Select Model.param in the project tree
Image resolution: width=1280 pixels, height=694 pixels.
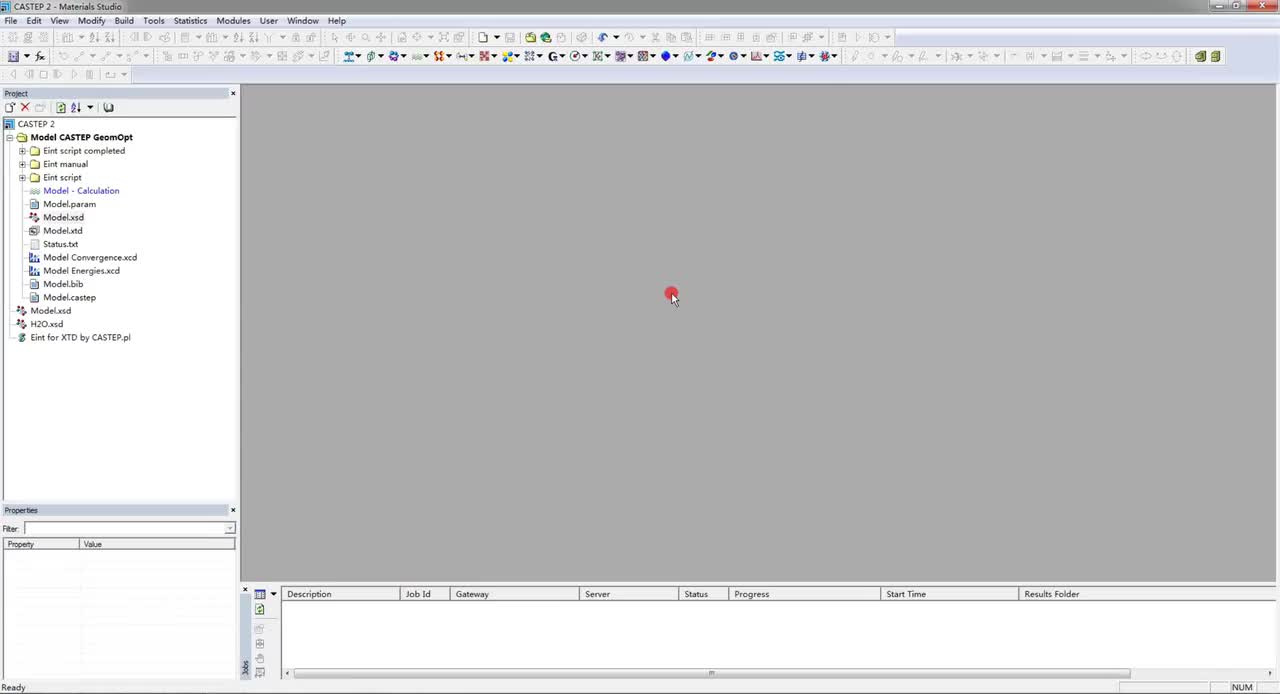point(69,204)
